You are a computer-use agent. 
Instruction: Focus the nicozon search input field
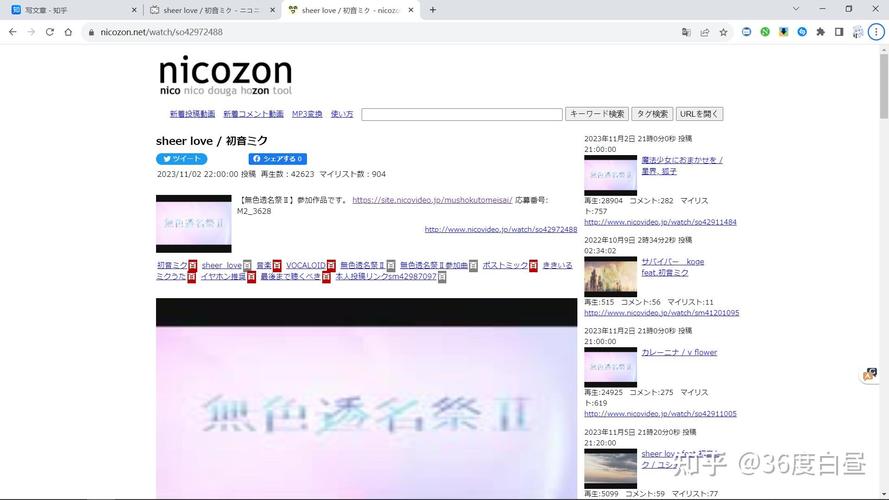point(462,114)
